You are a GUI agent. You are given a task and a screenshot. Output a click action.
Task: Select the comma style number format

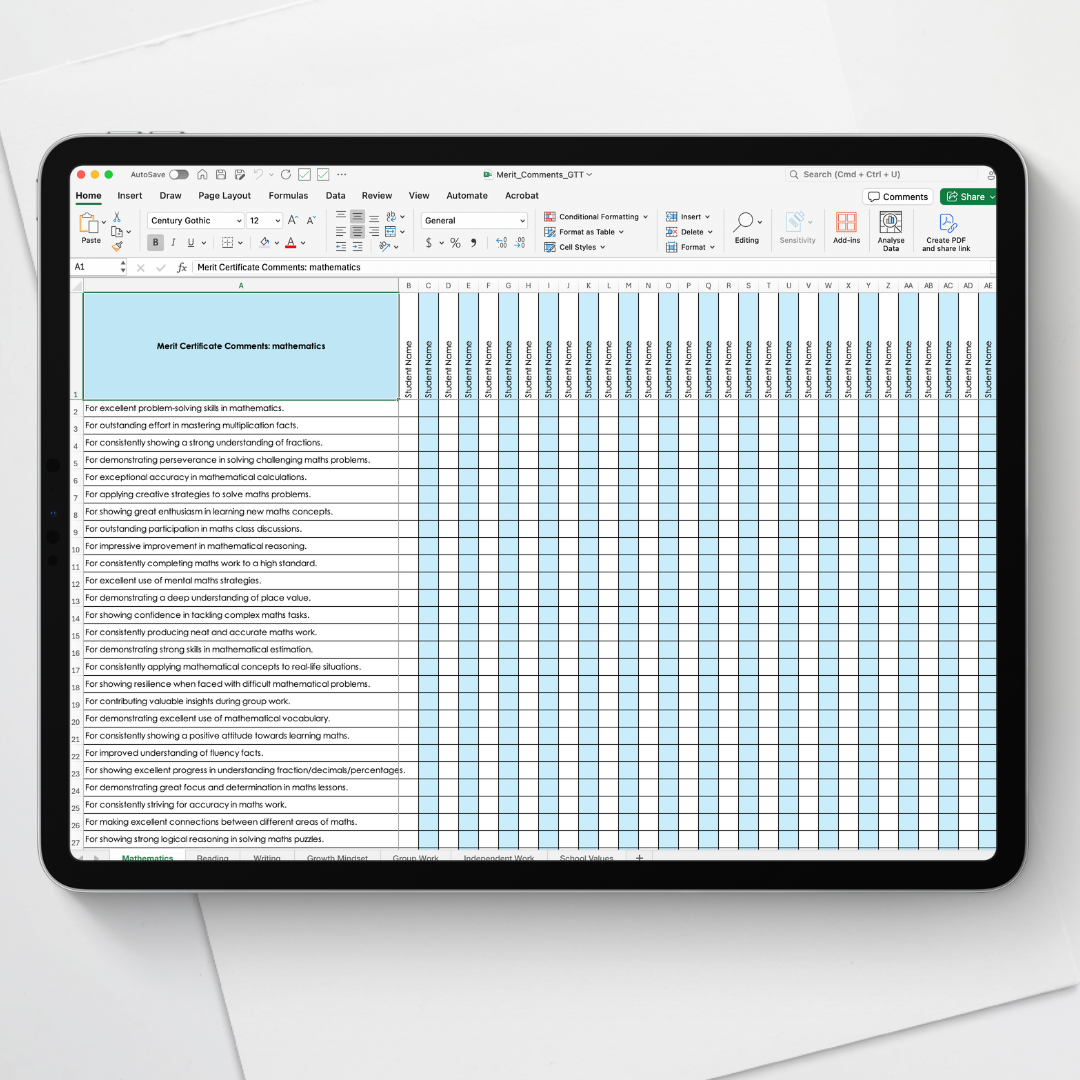pos(473,243)
